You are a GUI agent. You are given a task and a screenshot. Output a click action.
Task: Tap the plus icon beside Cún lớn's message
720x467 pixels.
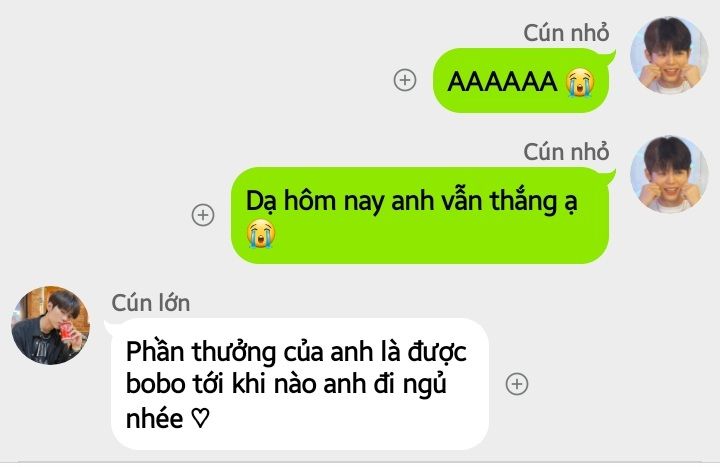(517, 384)
